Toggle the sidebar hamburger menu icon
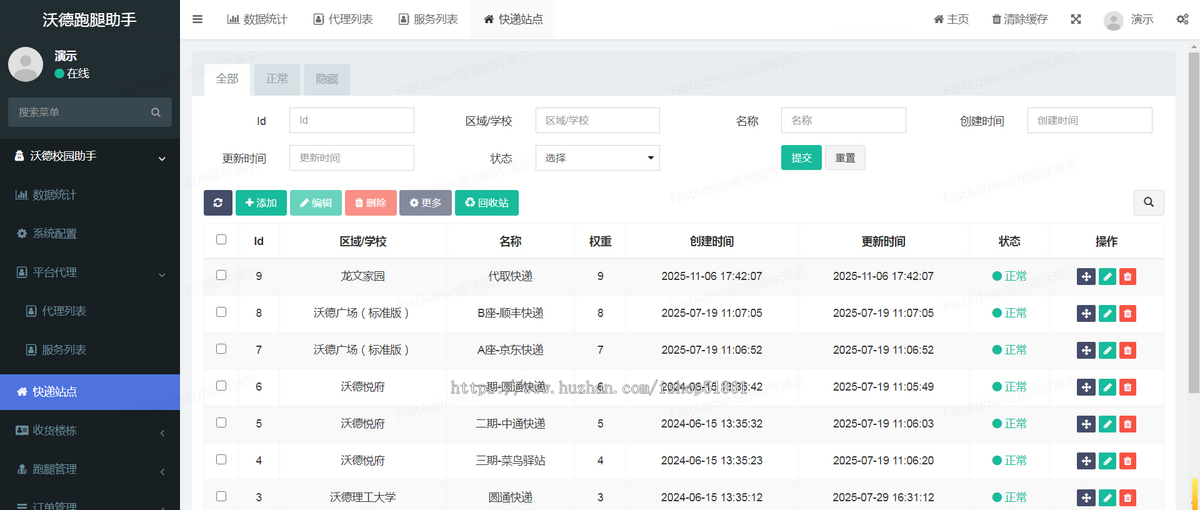The width and height of the screenshot is (1200, 510). pos(197,19)
